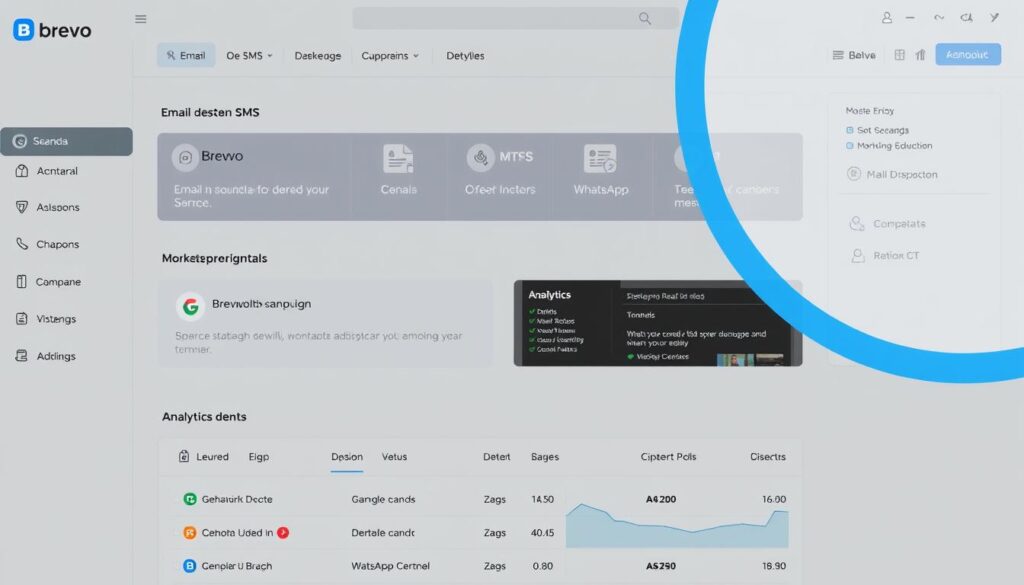Screen dimensions: 1024x585
Task: Click the Cisectrs column header
Action: coord(767,457)
